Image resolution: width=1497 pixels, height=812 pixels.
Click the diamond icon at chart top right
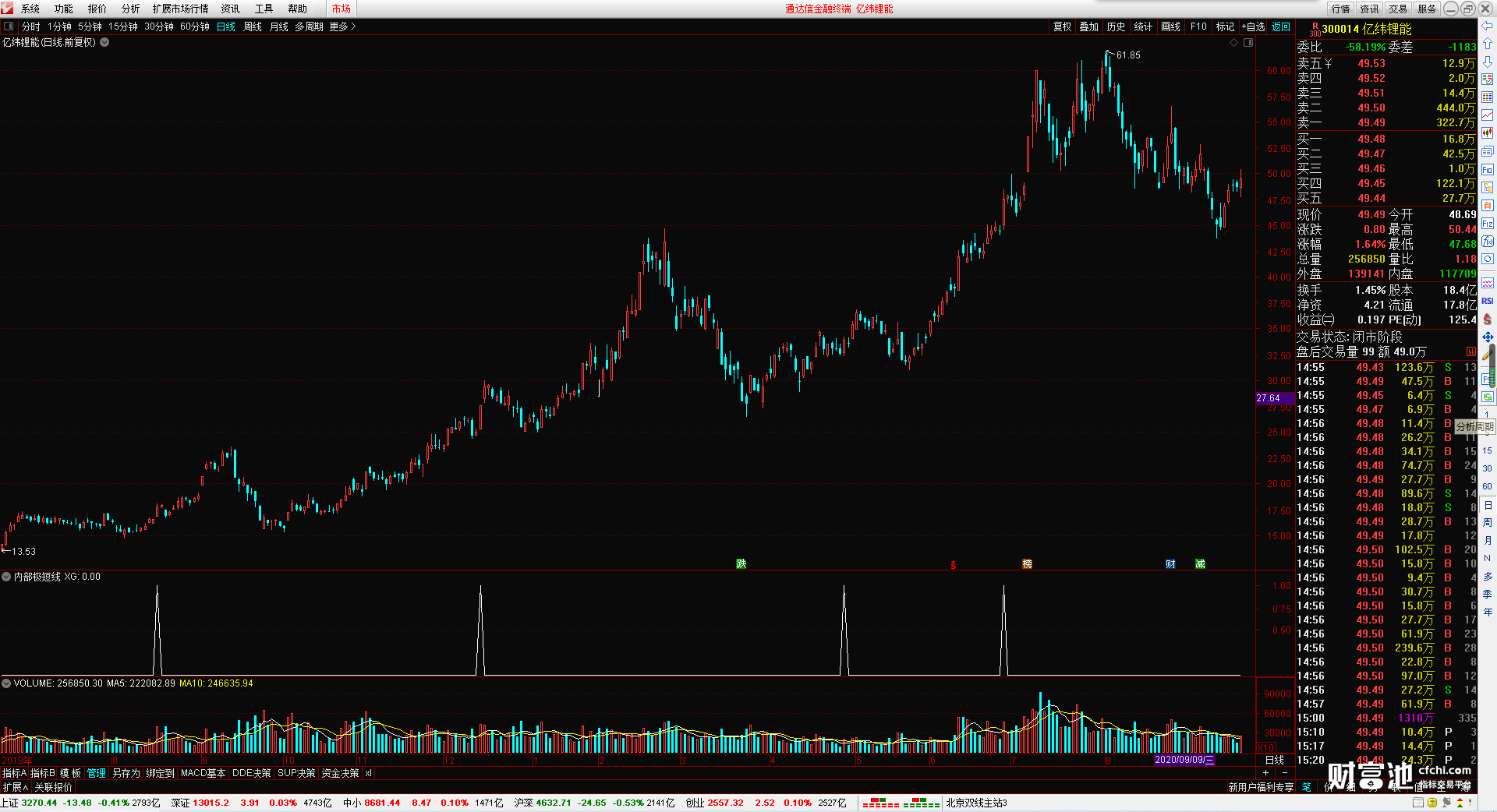click(x=1234, y=42)
